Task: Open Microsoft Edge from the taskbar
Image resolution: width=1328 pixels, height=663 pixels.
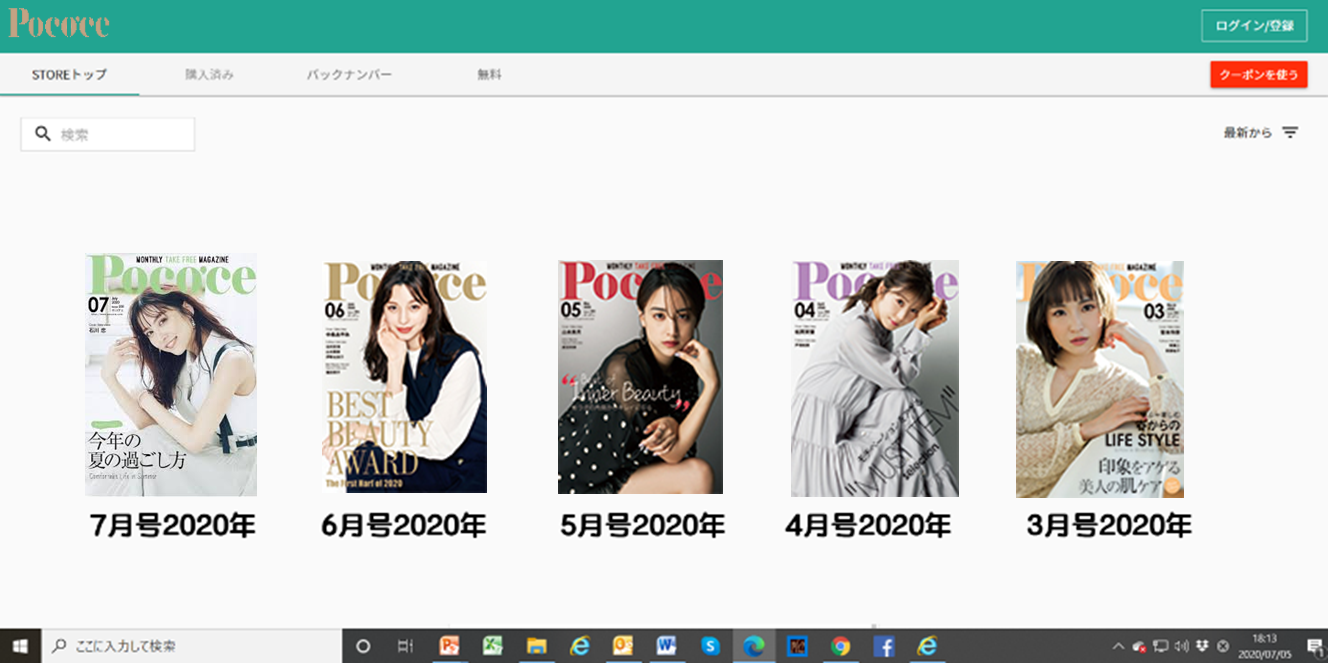Action: [x=753, y=646]
